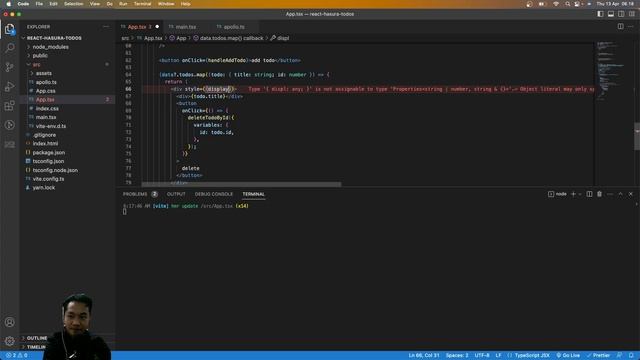Expand the node_modules folder
Screen dimensions: 640x360
tap(50, 47)
